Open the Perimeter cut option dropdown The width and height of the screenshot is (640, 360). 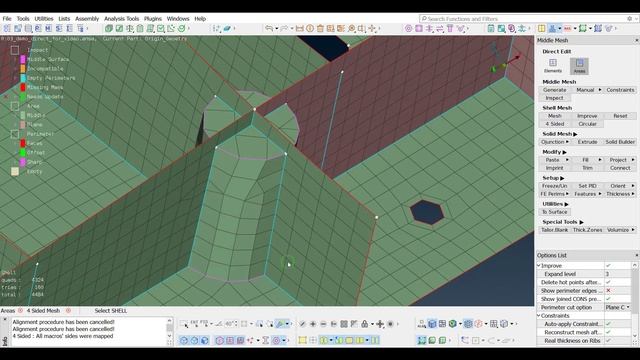618,307
